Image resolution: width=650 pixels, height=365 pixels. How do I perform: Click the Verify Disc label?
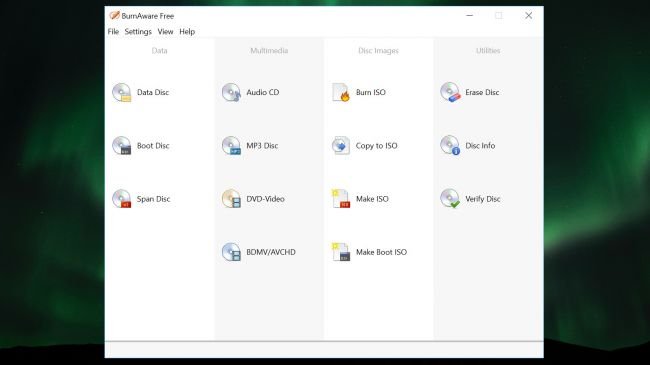(x=483, y=199)
